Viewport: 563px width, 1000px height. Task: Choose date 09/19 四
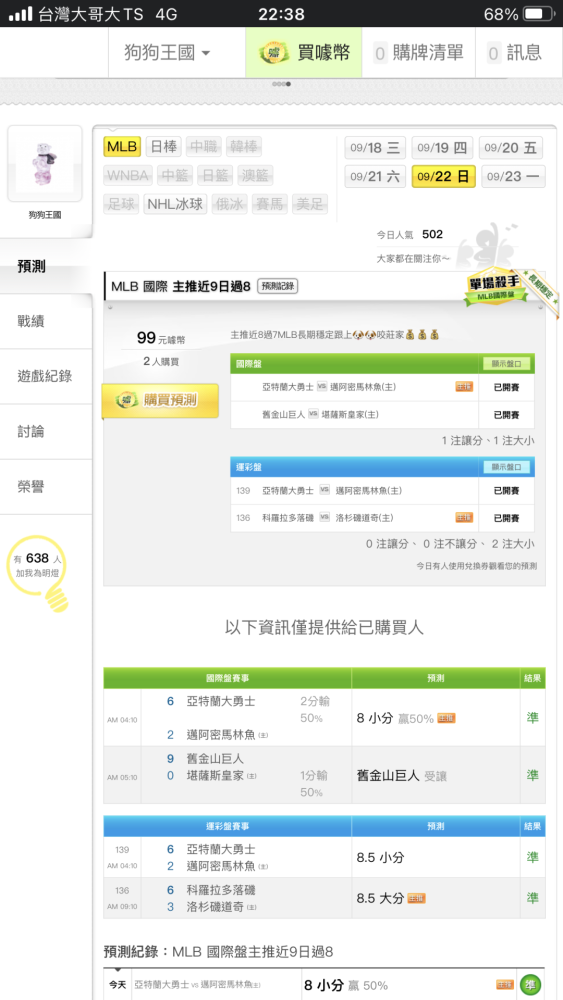point(442,148)
